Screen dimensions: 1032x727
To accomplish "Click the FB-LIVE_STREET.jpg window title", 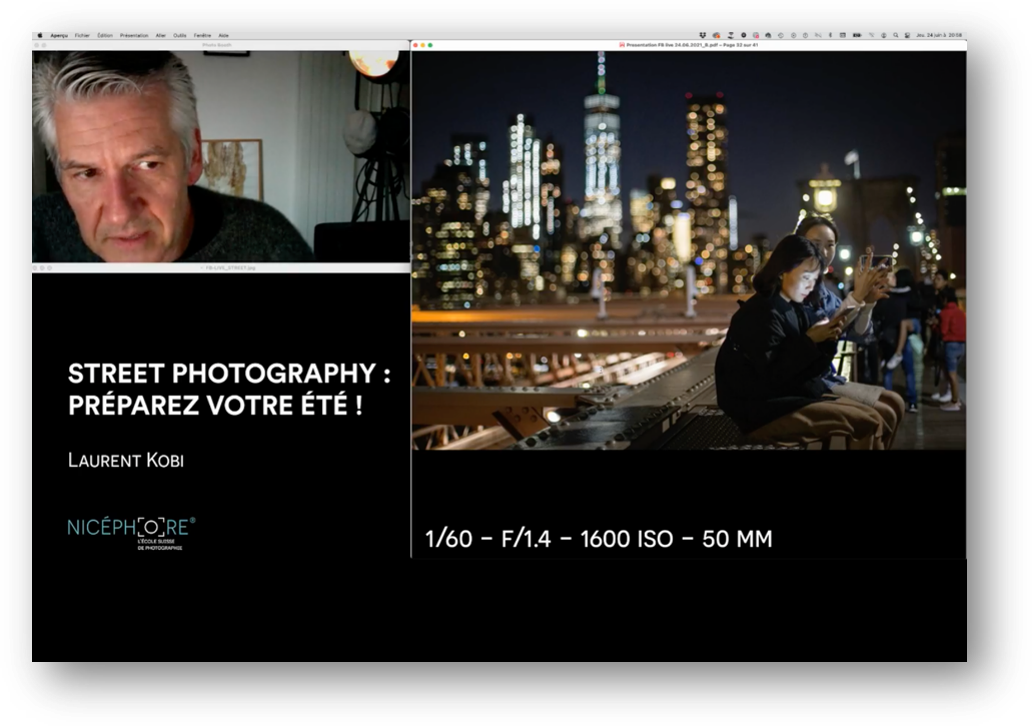I will point(222,268).
